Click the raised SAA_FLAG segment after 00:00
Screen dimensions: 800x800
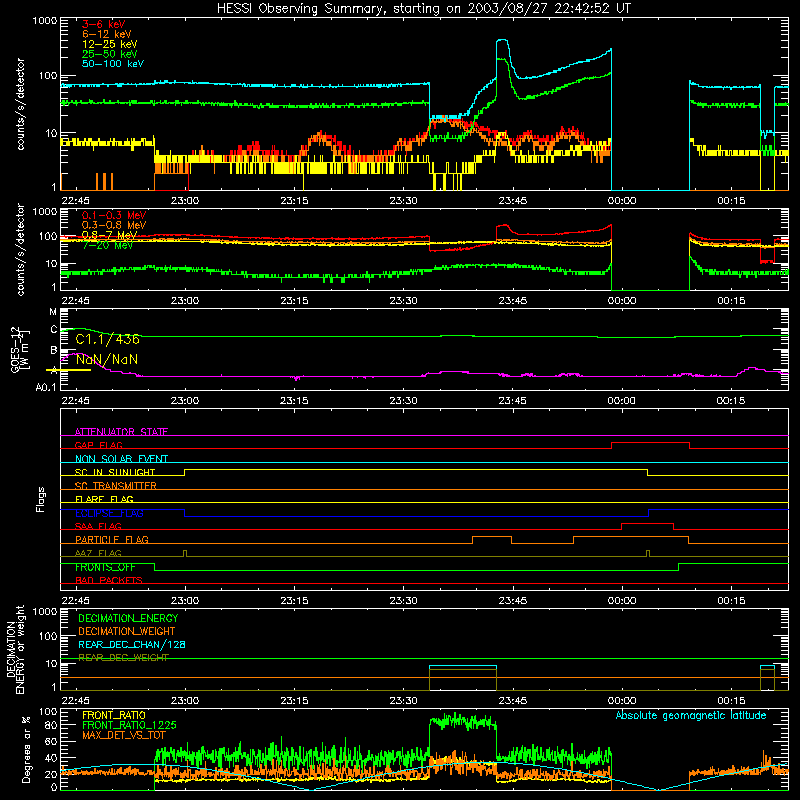(647, 524)
